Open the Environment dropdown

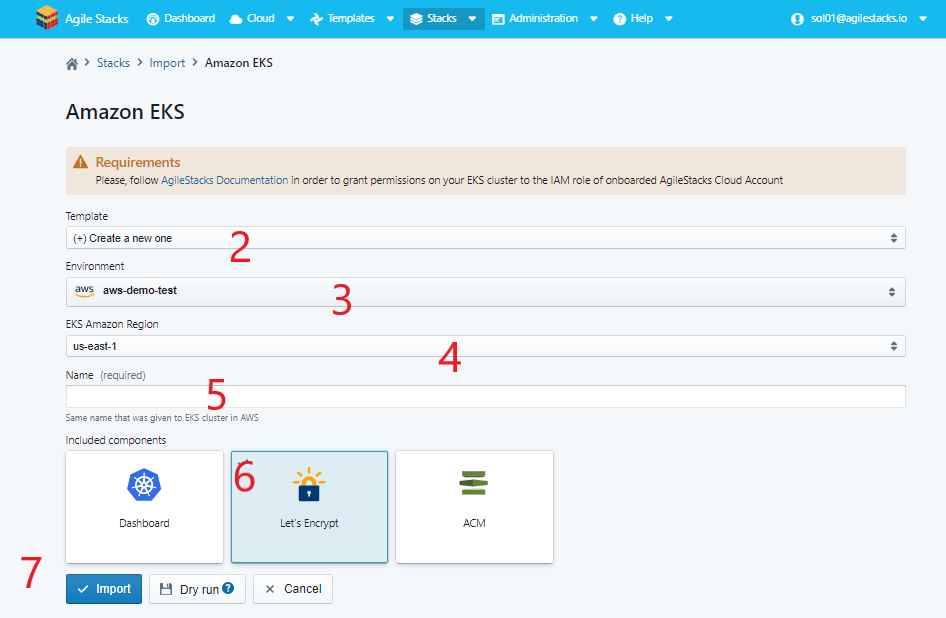[x=486, y=291]
